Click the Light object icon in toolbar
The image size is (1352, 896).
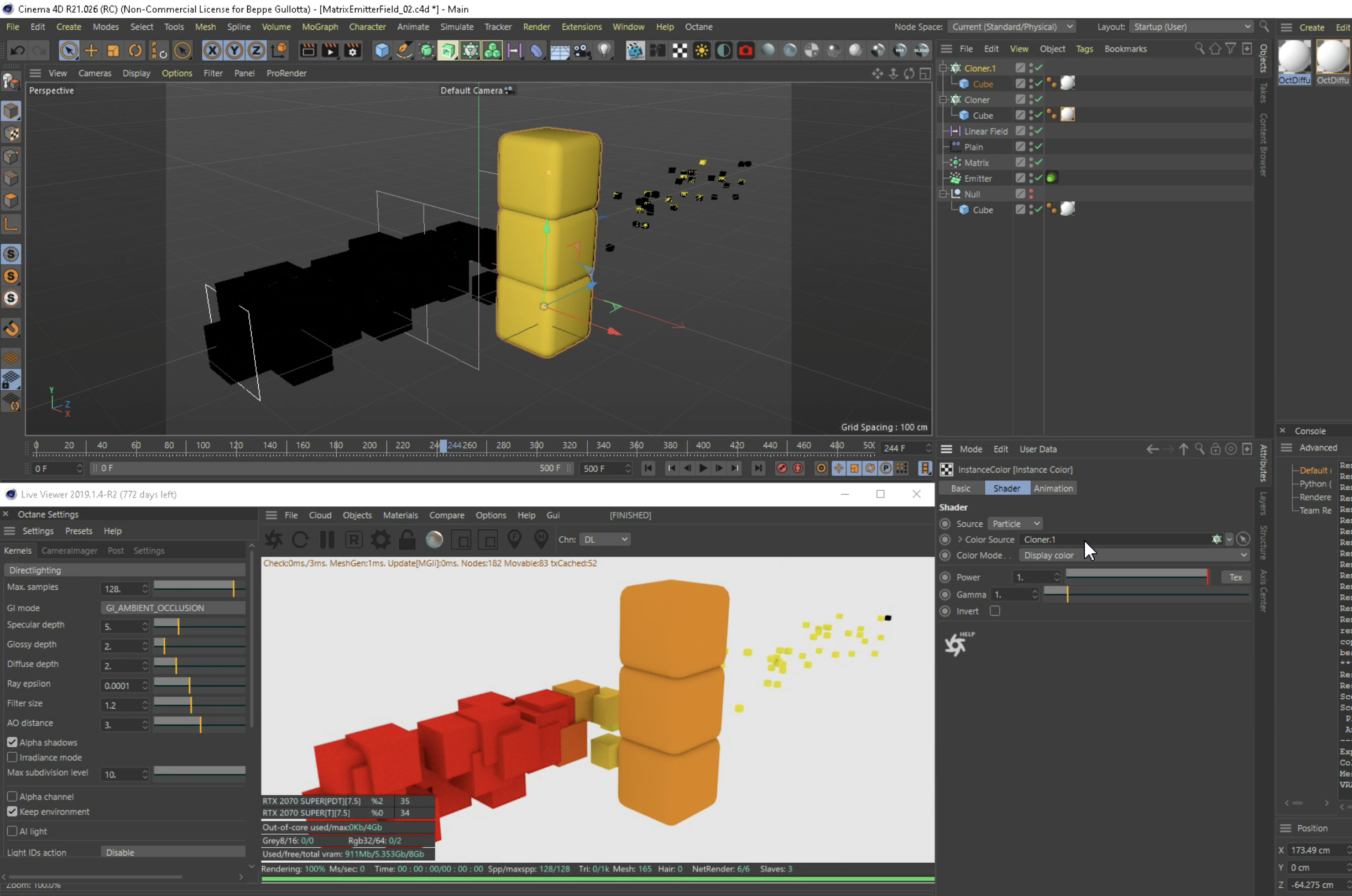[x=604, y=51]
